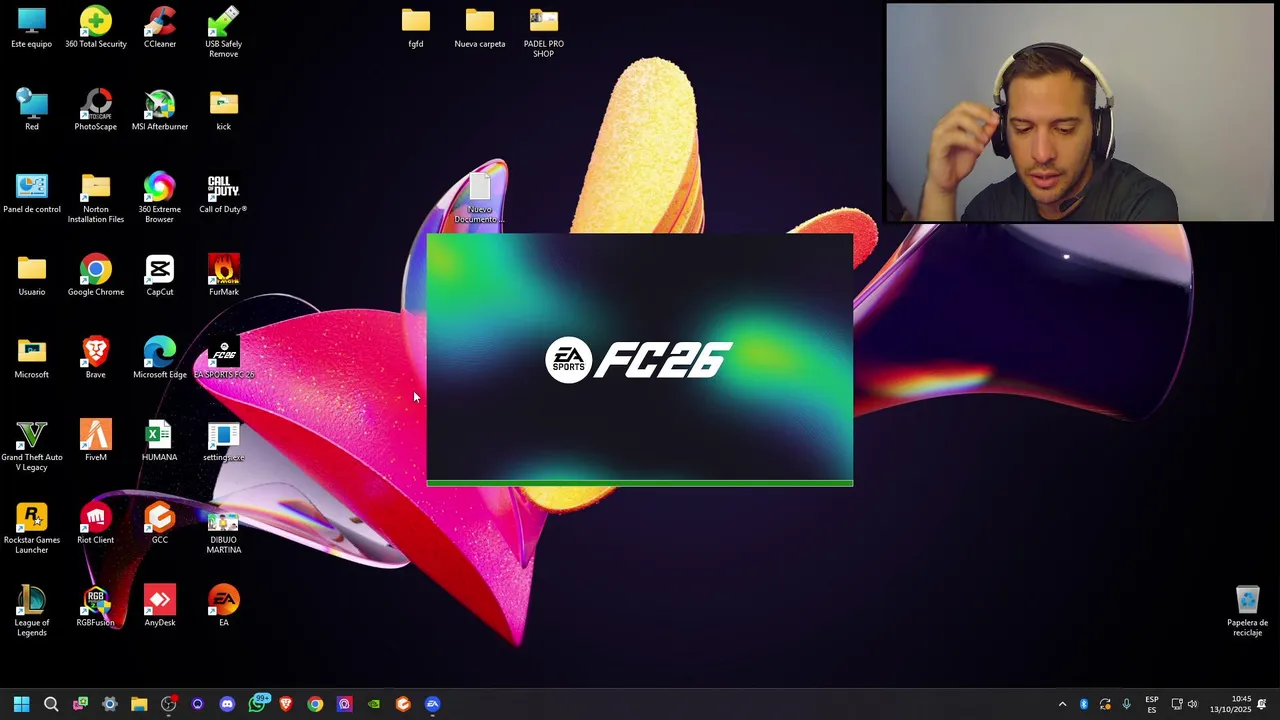The height and width of the screenshot is (720, 1280).
Task: Select the Usuario folder icon
Action: click(32, 276)
